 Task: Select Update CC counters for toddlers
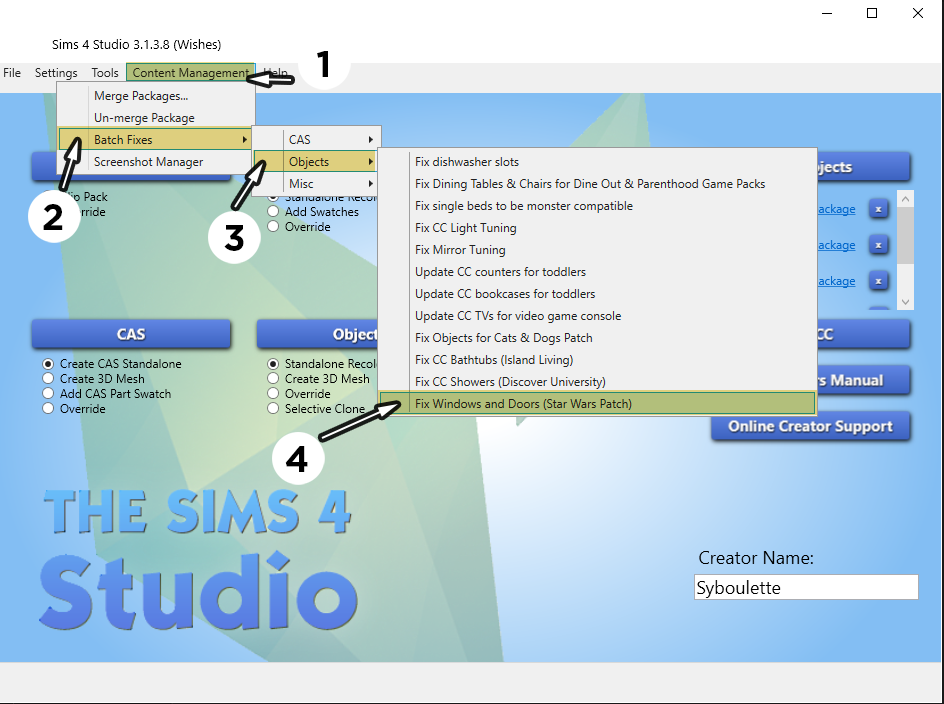tap(597, 272)
